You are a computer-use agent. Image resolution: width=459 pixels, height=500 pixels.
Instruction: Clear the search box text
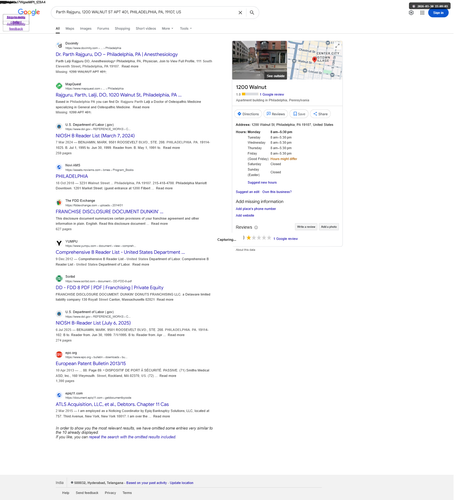[240, 12]
